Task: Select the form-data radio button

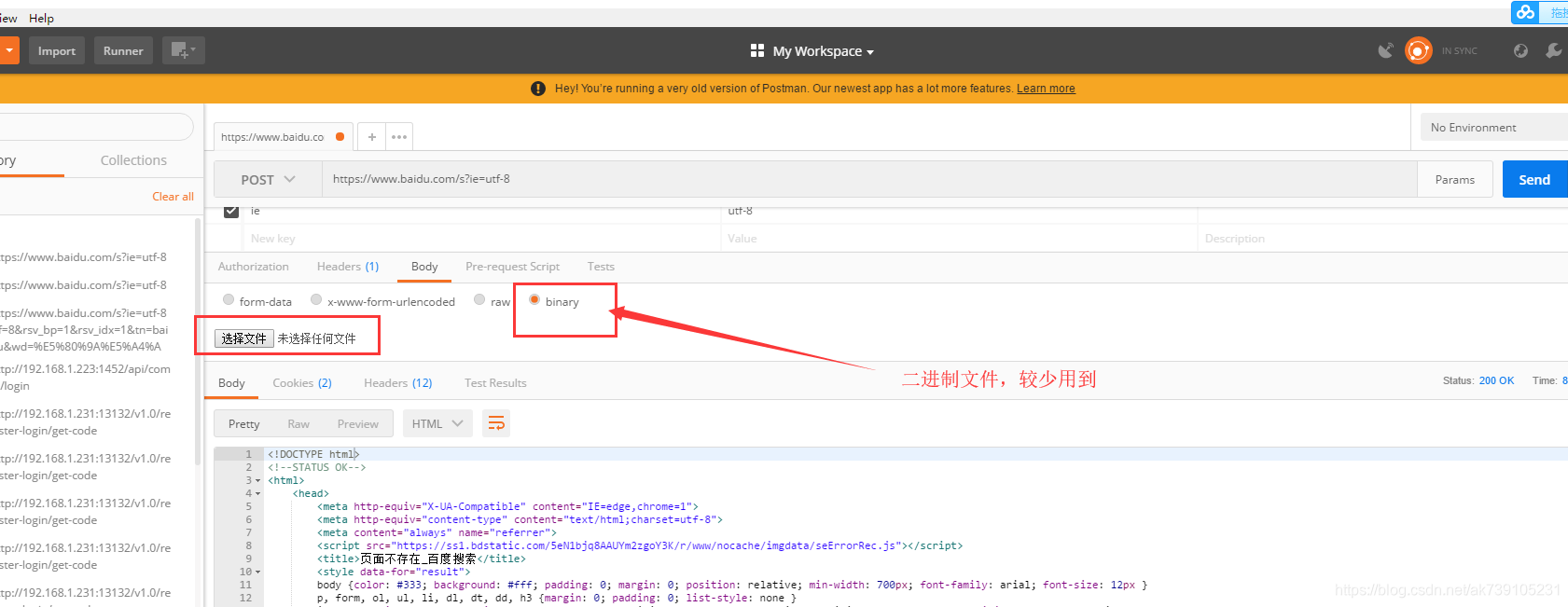Action: click(229, 300)
